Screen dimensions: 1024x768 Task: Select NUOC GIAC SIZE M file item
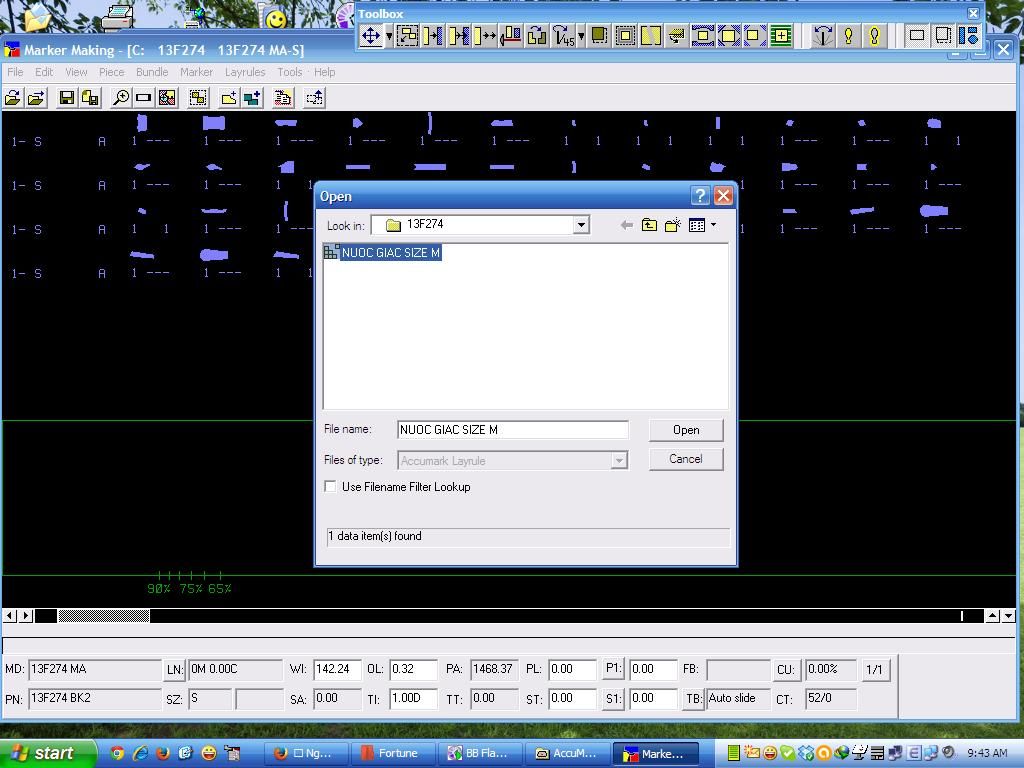point(383,253)
